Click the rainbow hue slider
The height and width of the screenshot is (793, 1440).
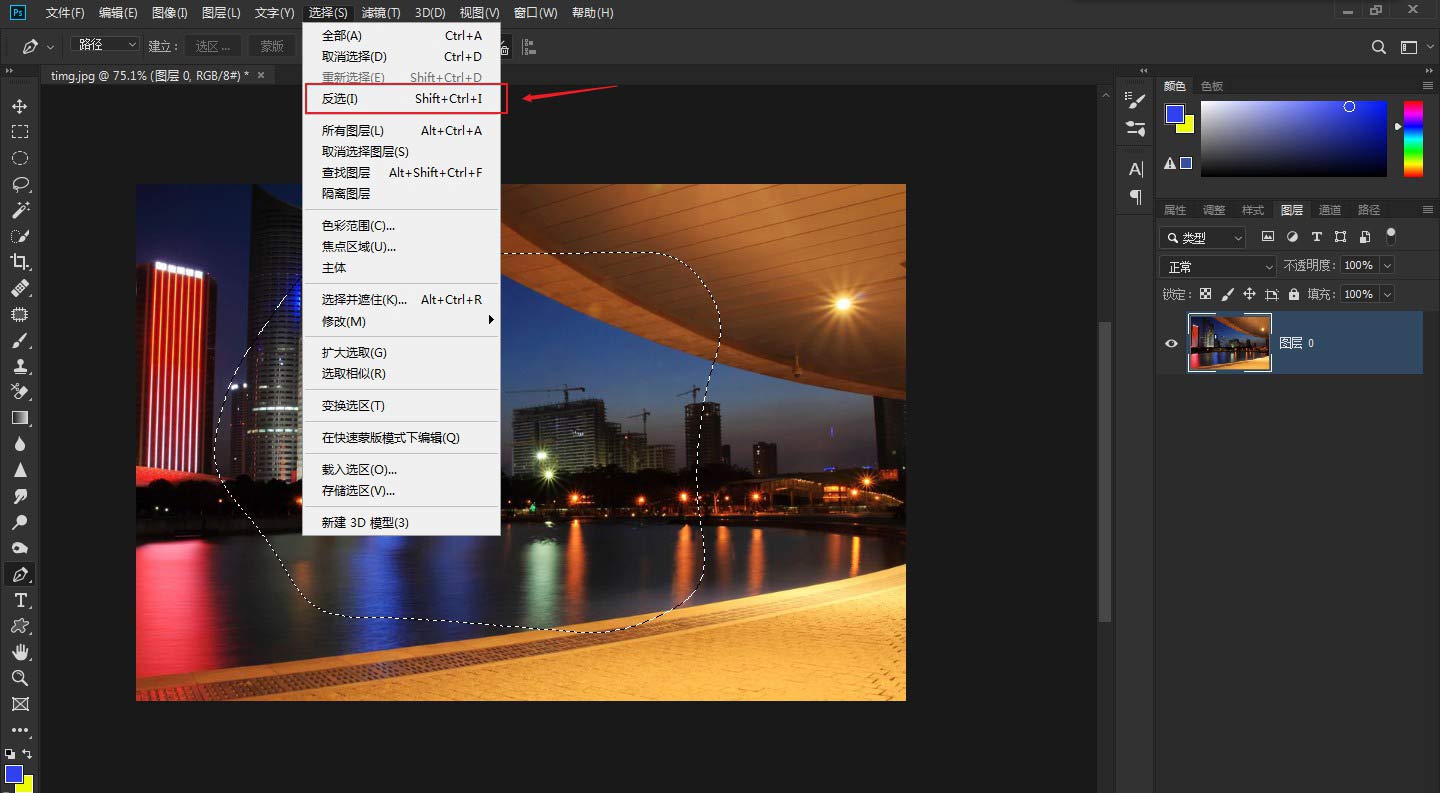coord(1413,139)
